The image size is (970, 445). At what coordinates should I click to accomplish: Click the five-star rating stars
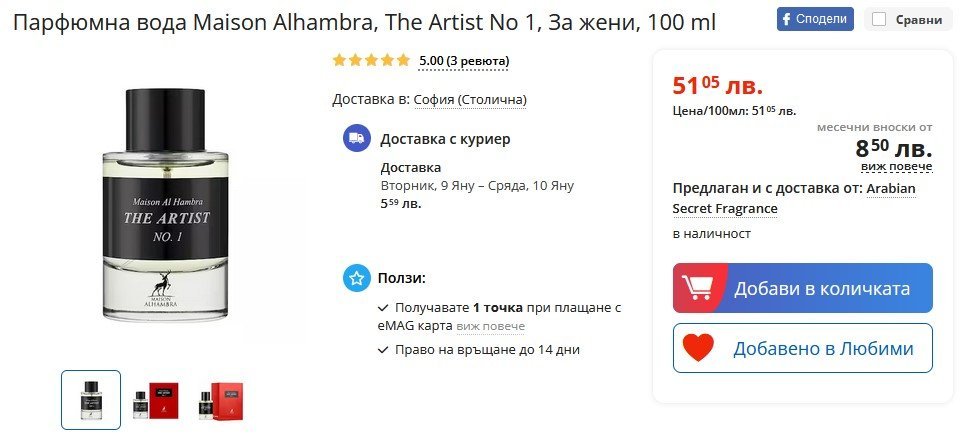pos(371,61)
